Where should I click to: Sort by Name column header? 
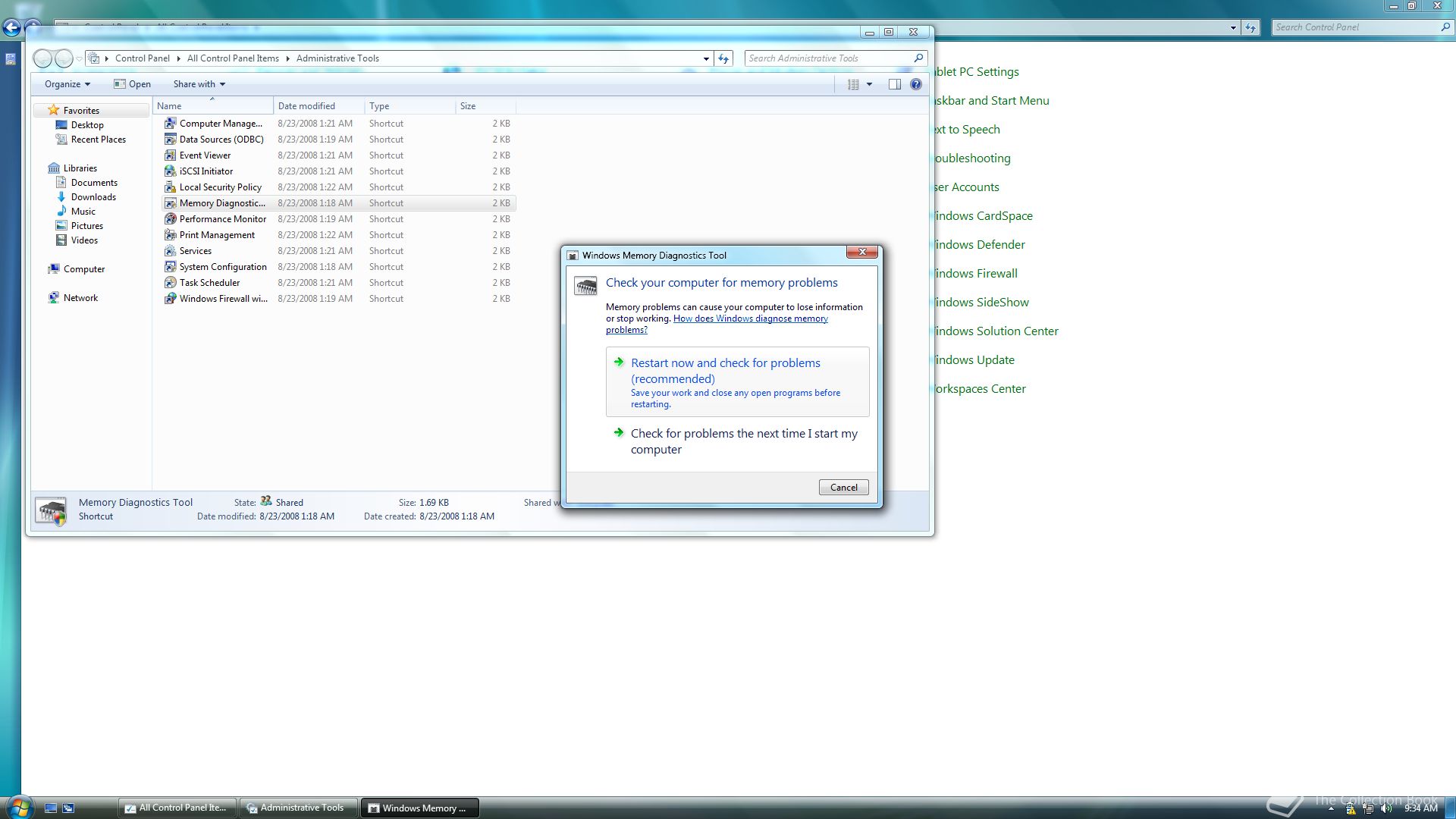213,106
